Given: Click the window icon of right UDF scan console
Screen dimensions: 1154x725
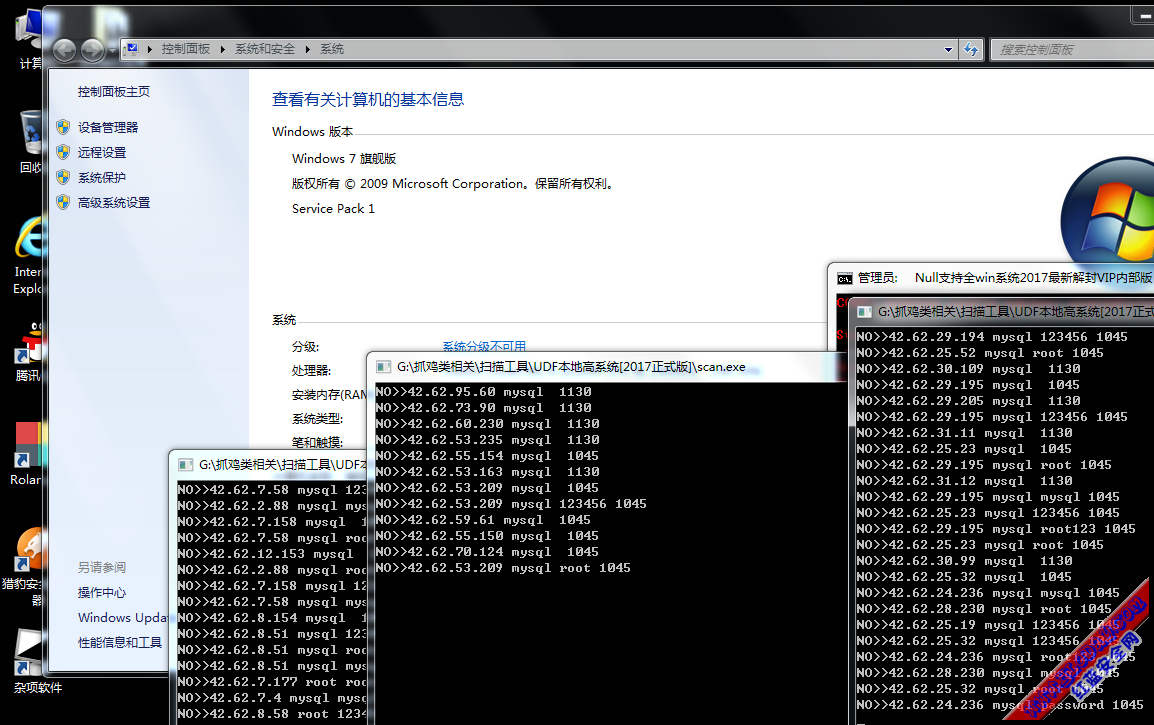Looking at the screenshot, I should [x=865, y=312].
